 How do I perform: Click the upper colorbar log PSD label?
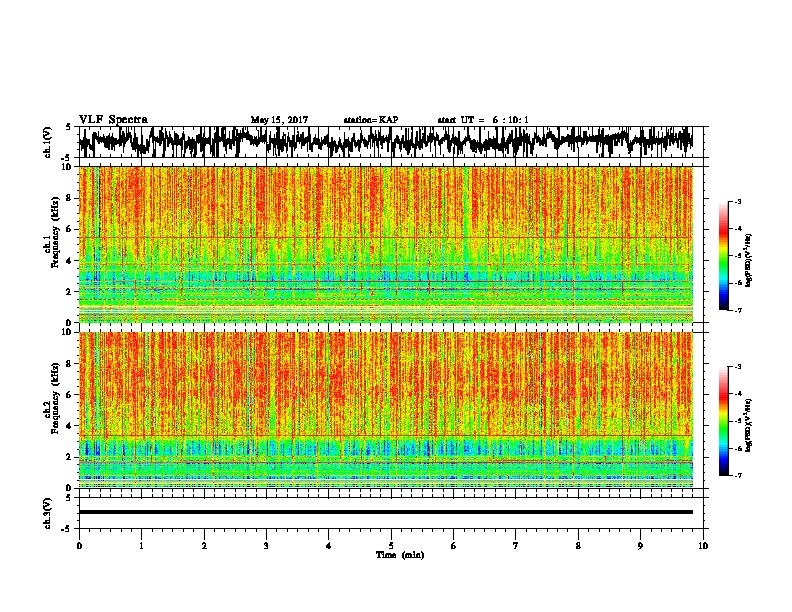(x=749, y=261)
